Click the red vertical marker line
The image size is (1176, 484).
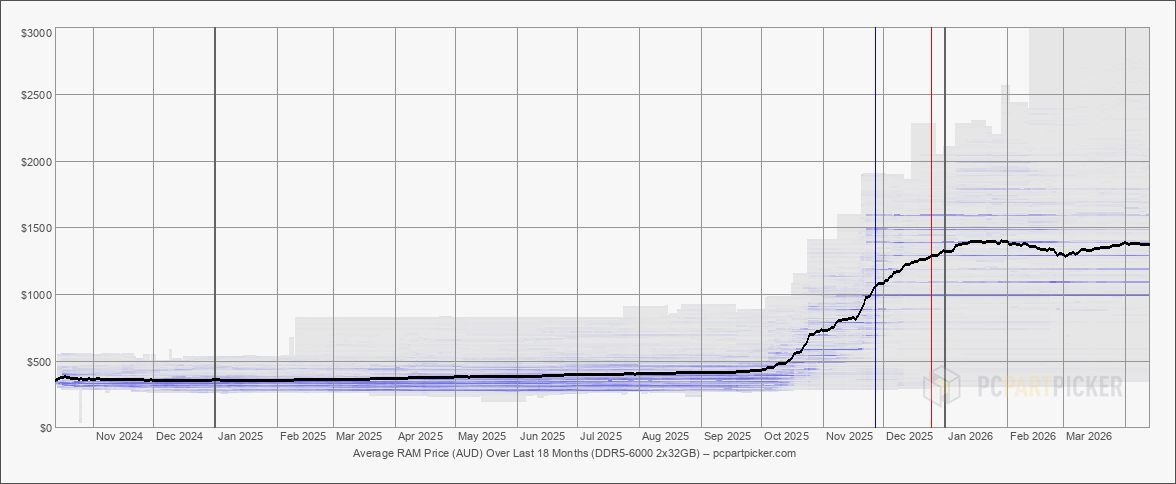(931, 227)
